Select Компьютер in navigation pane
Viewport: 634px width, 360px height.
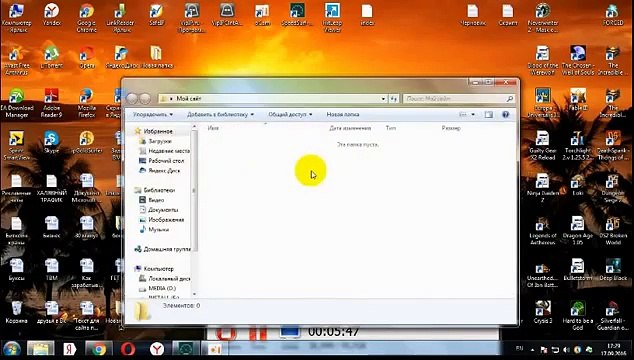click(x=158, y=269)
